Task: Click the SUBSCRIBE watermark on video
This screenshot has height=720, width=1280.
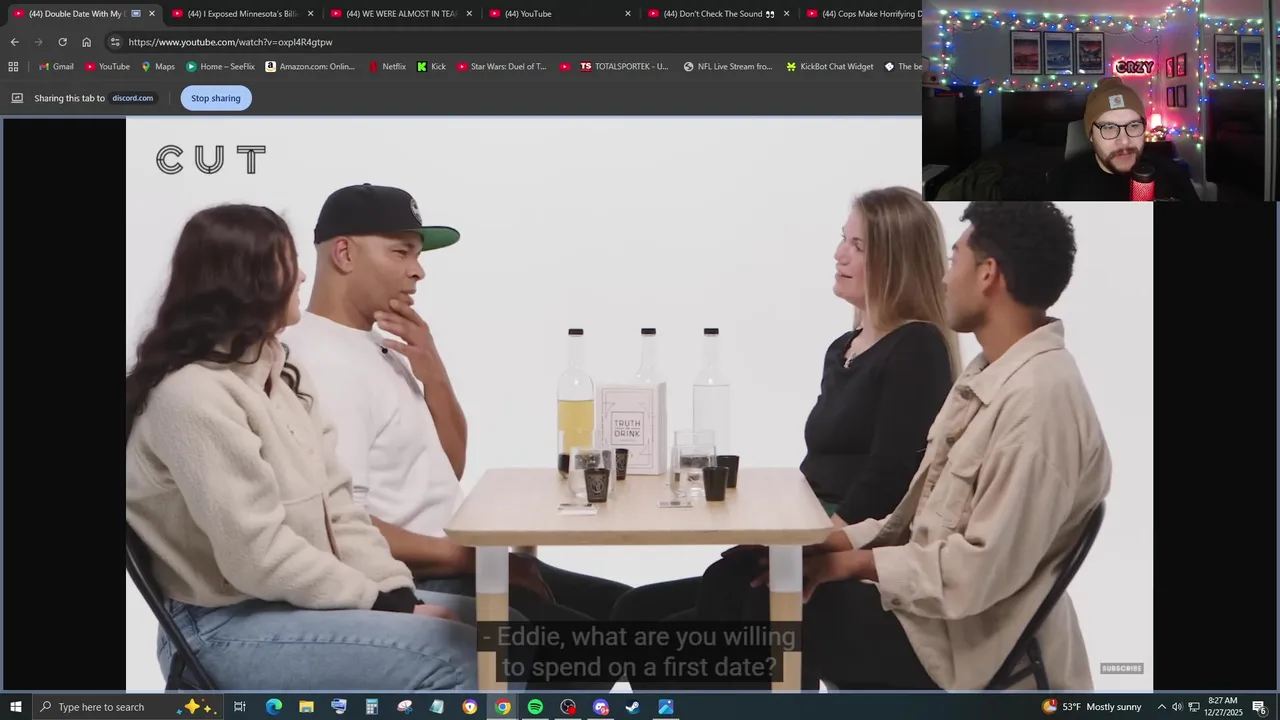Action: [1122, 668]
